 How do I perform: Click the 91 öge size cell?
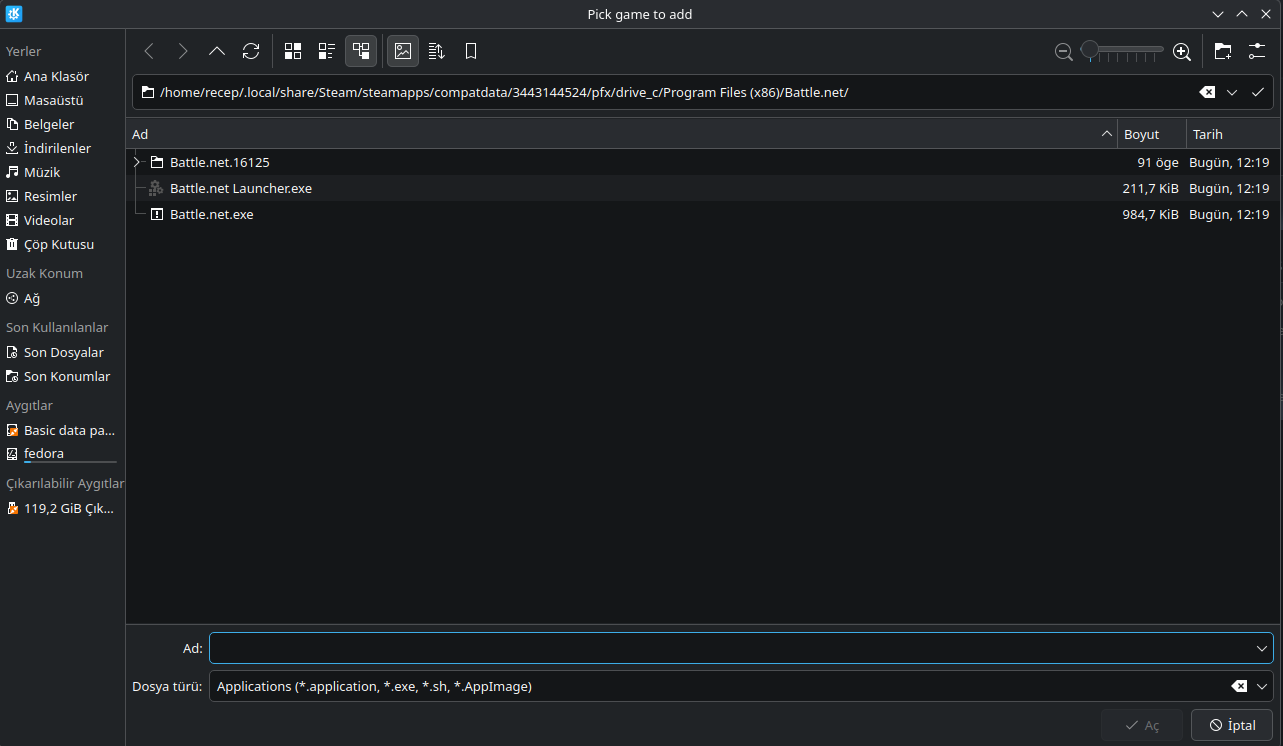pos(1157,162)
